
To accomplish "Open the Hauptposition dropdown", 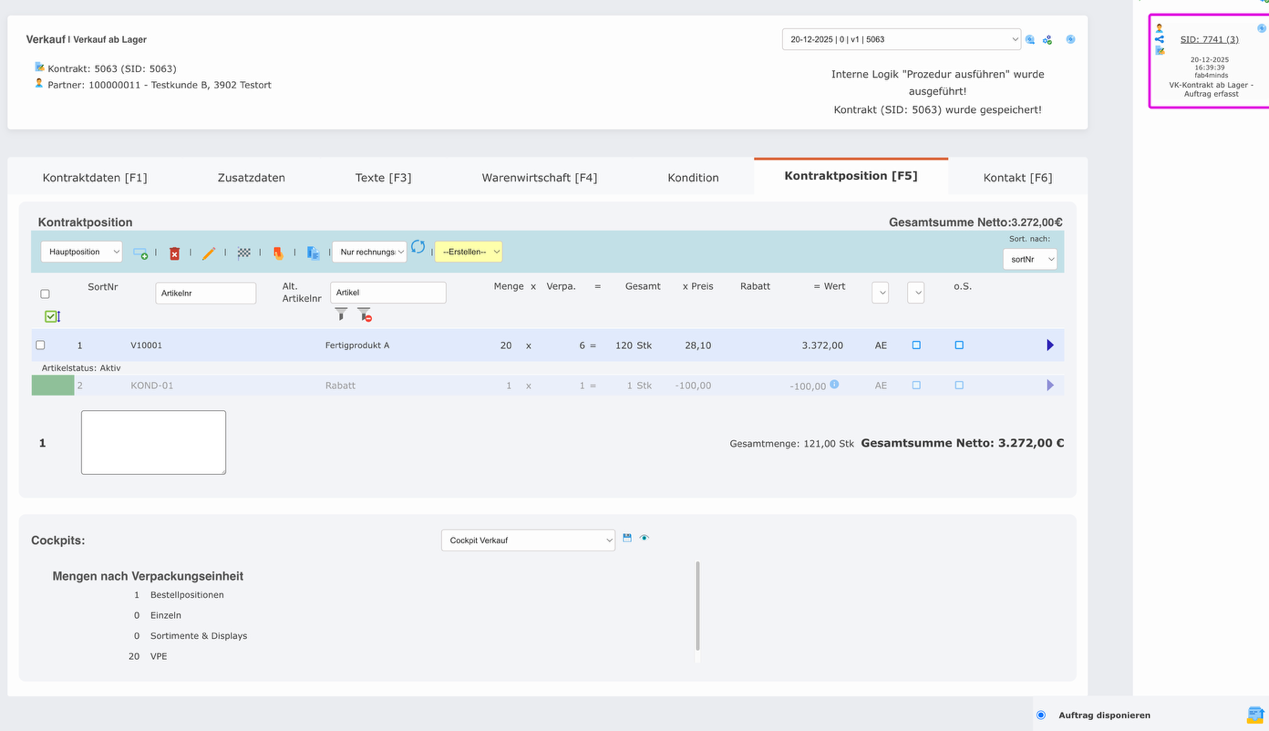I will (81, 252).
